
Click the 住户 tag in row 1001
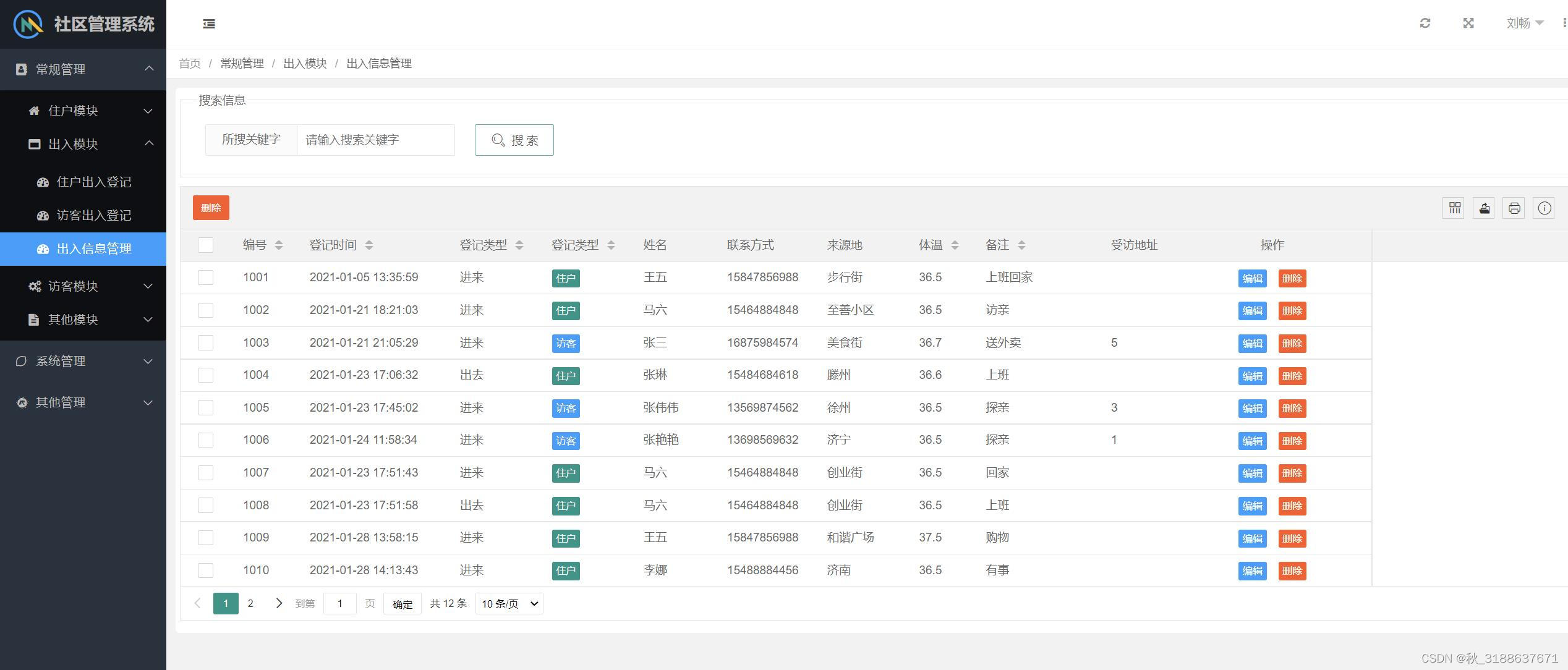point(566,278)
